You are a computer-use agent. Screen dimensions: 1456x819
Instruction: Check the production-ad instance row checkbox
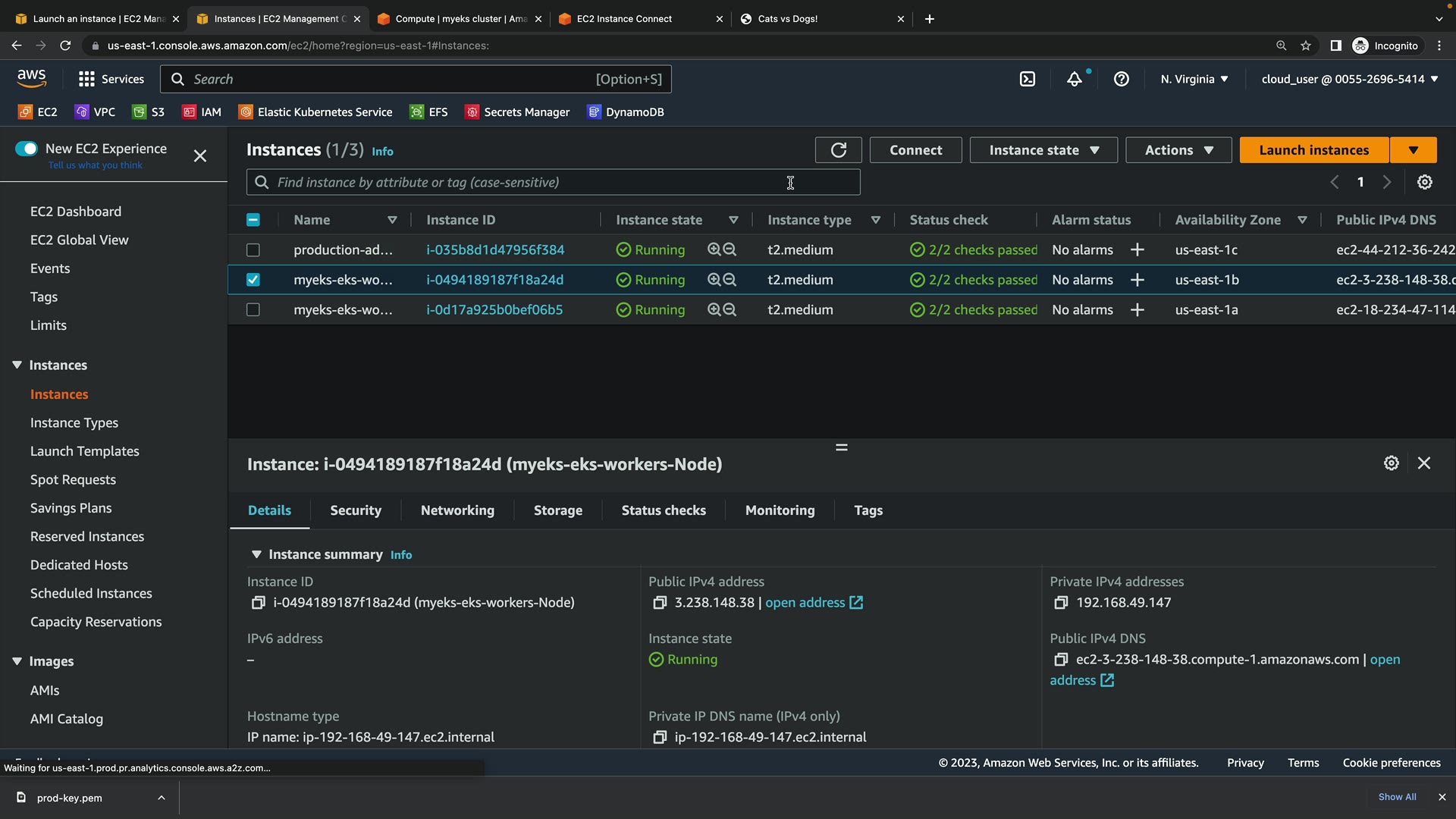point(253,249)
